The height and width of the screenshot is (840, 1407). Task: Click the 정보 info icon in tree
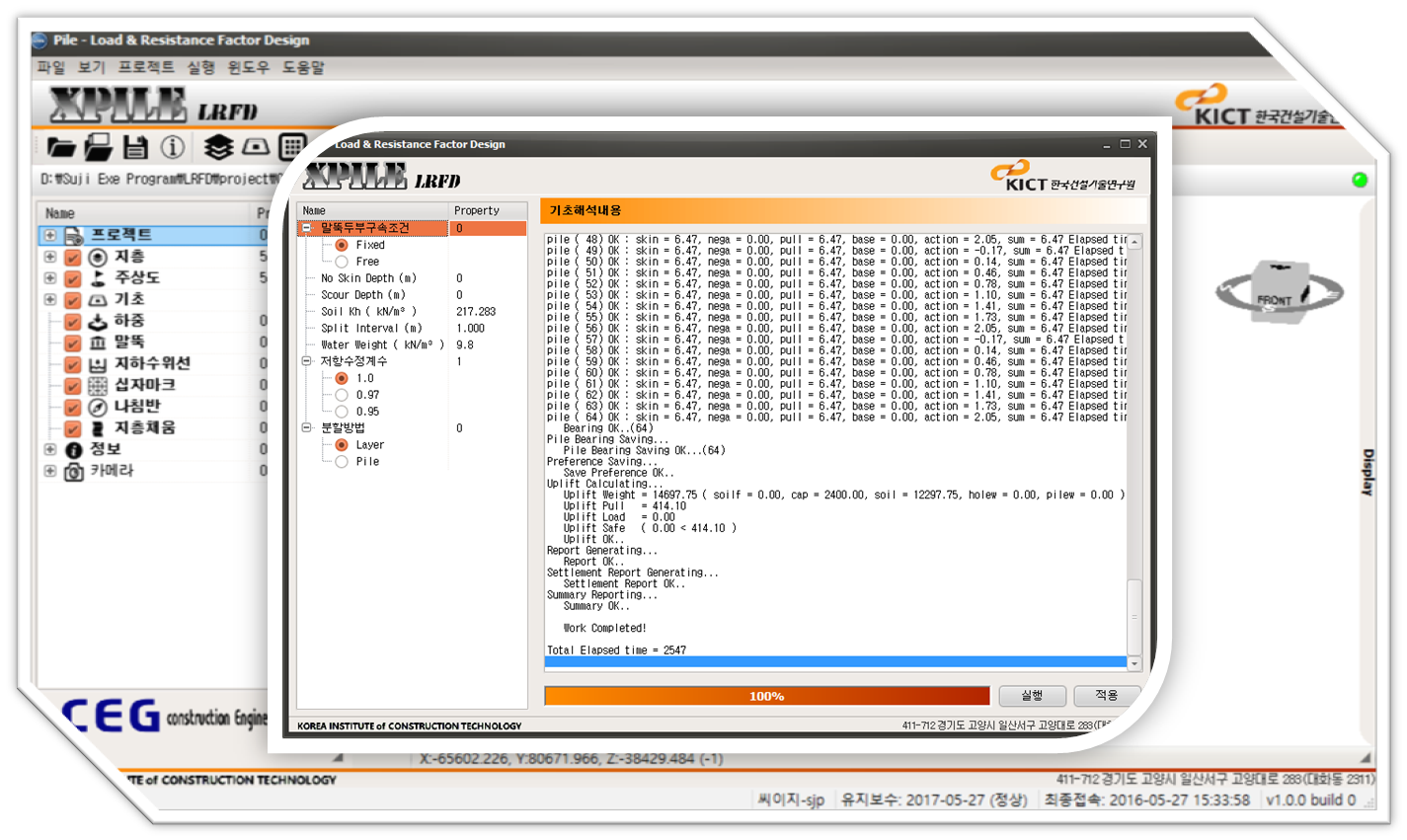click(x=74, y=450)
